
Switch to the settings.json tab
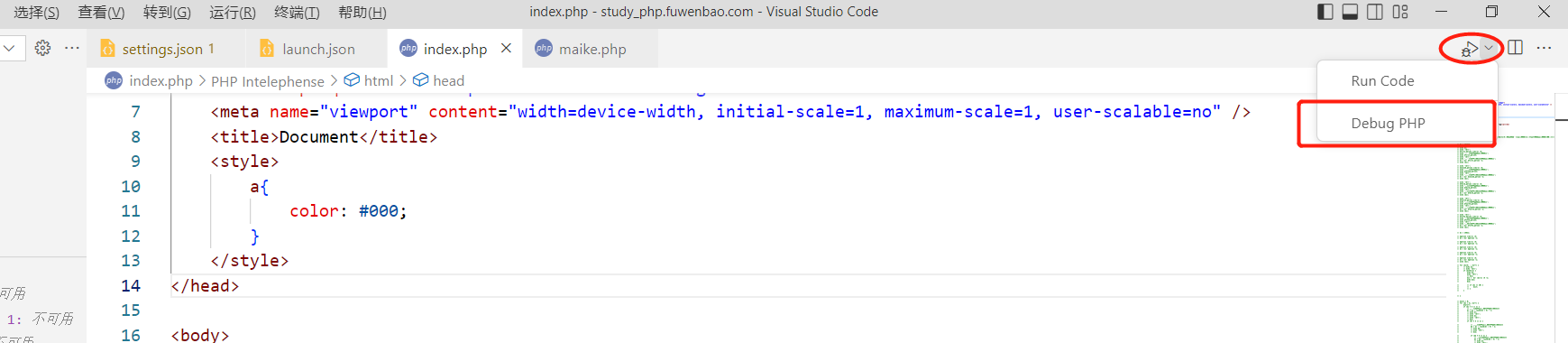166,49
